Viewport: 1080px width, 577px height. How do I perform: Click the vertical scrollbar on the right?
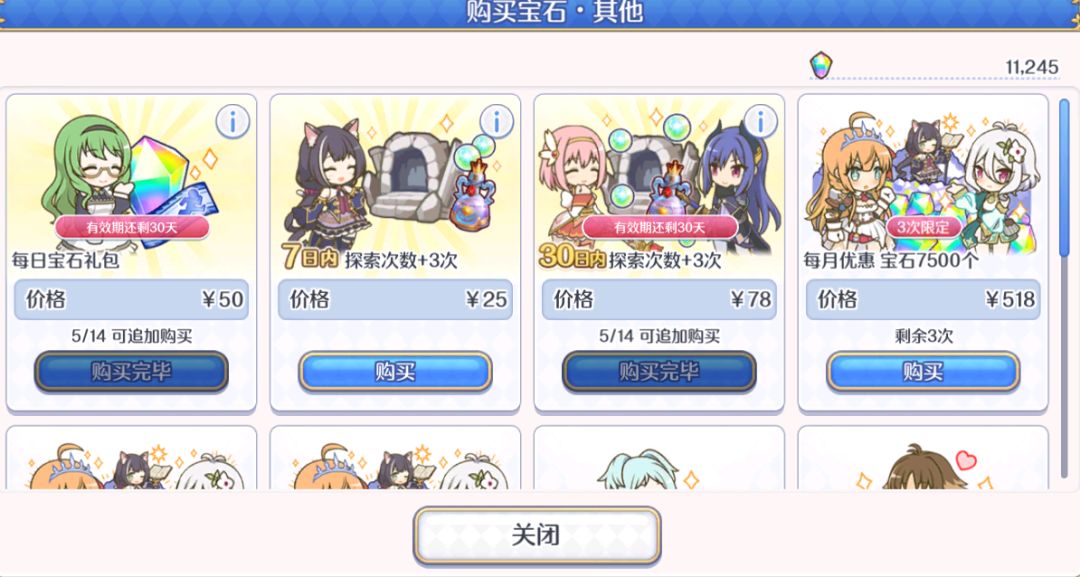point(1064,289)
